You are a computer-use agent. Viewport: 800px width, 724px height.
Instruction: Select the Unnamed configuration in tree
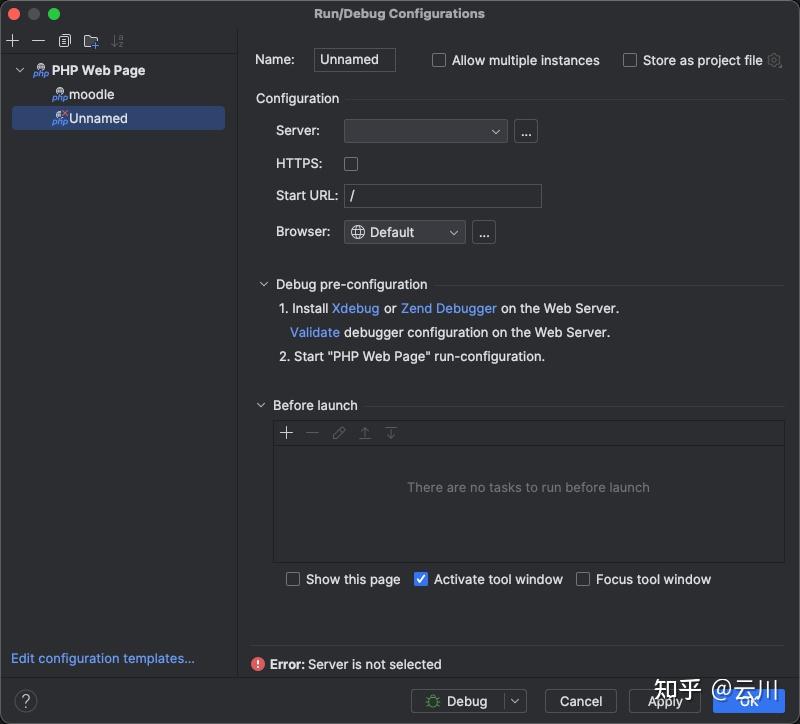tap(98, 118)
